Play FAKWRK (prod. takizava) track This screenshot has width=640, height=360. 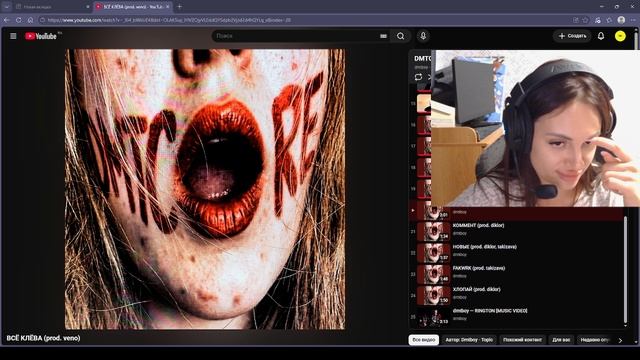point(479,268)
